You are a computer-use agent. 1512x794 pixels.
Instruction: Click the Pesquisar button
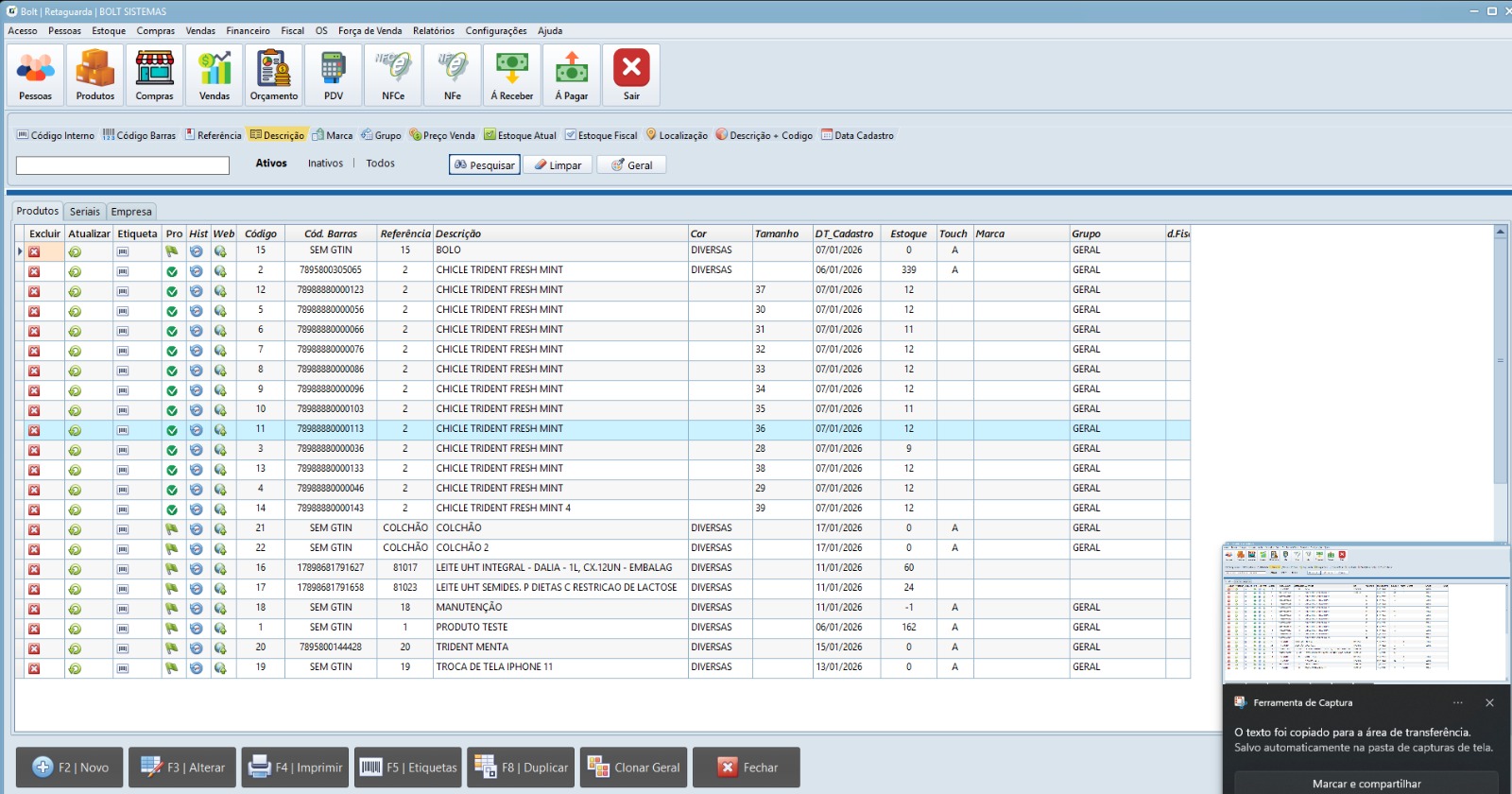tap(485, 164)
